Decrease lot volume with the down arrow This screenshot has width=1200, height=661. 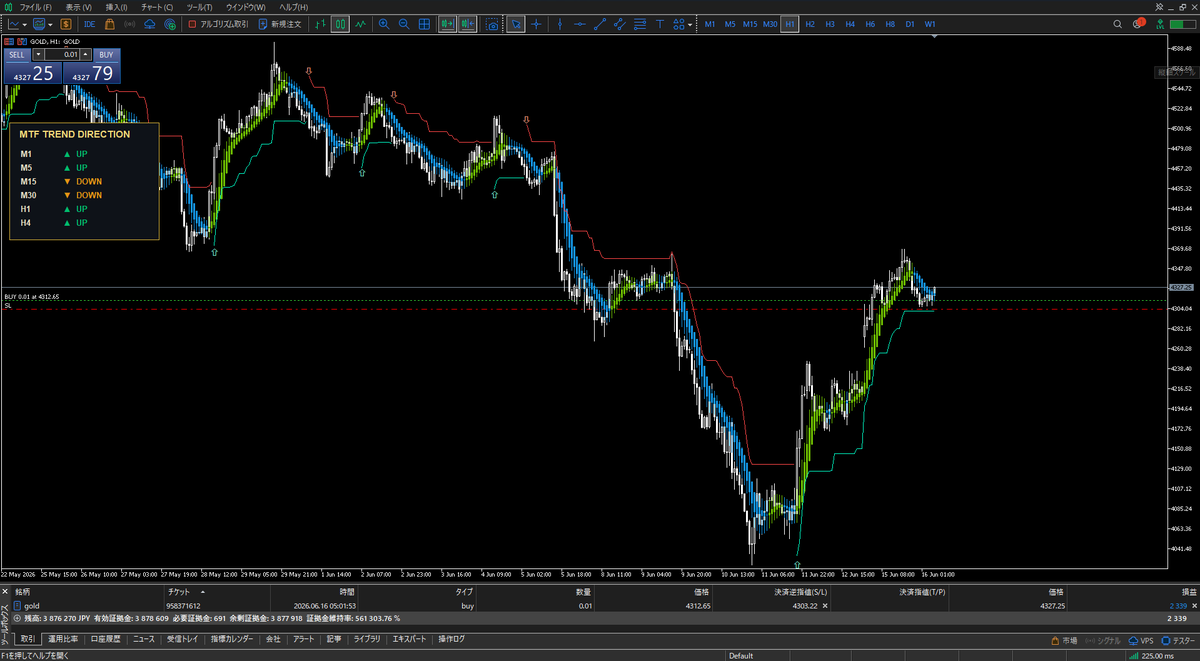pyautogui.click(x=38, y=54)
